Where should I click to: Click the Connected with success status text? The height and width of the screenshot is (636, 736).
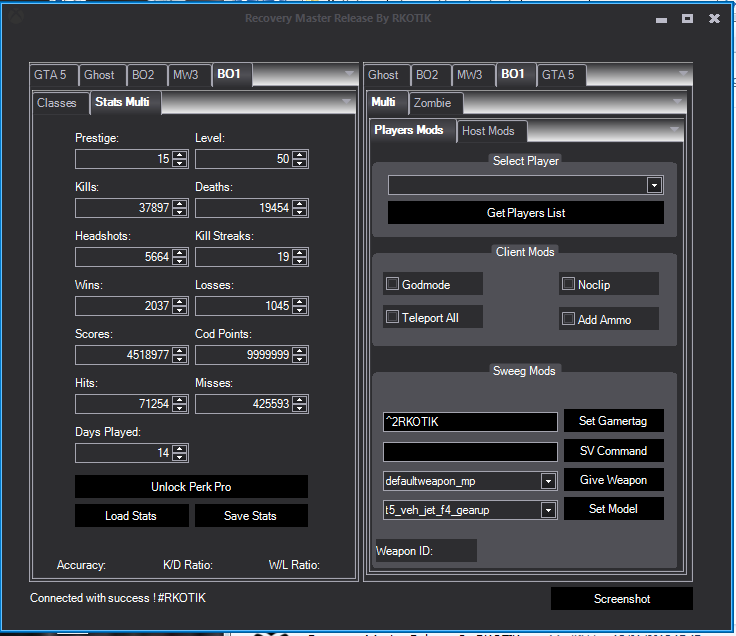click(118, 598)
